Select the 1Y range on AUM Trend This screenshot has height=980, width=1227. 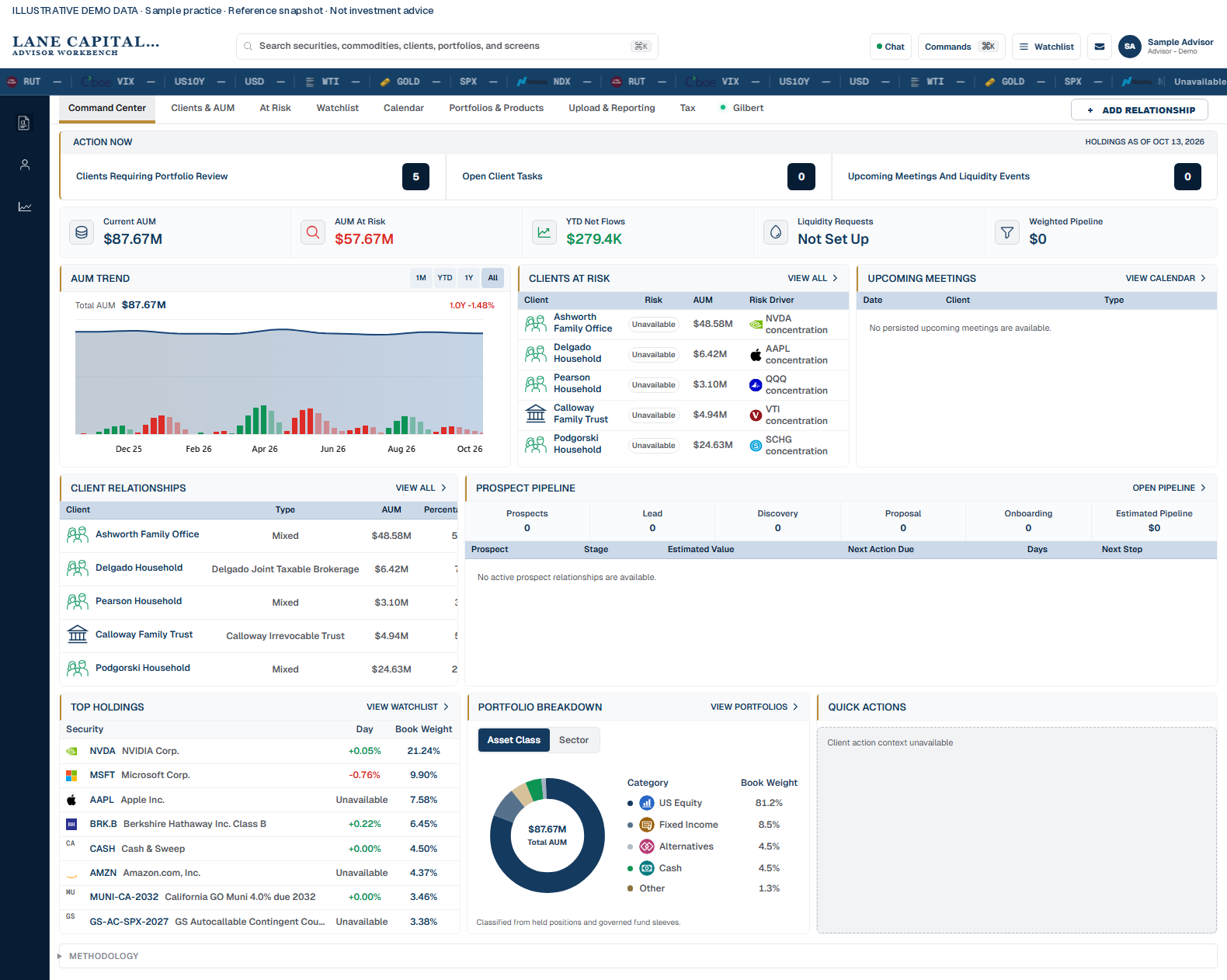tap(469, 278)
